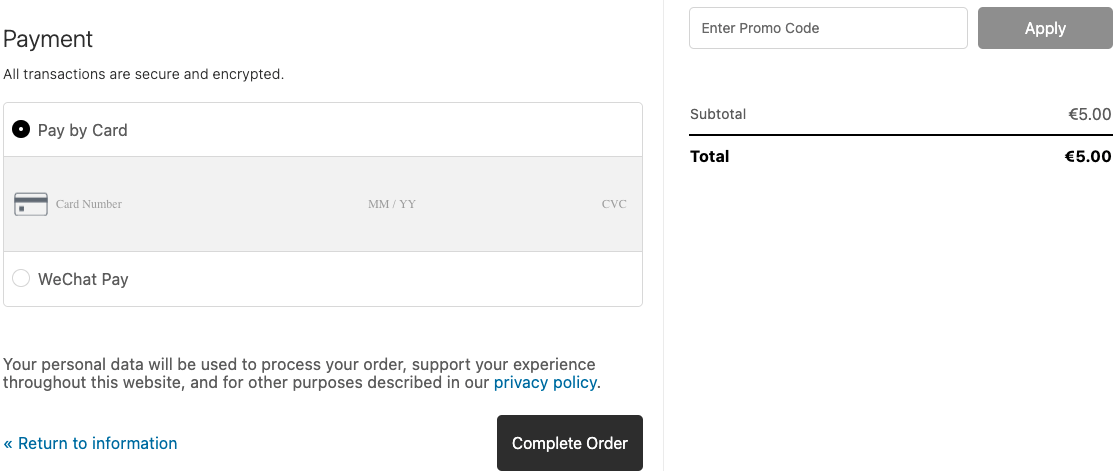Submit with the Complete Order button
The width and height of the screenshot is (1116, 474).
(x=570, y=443)
